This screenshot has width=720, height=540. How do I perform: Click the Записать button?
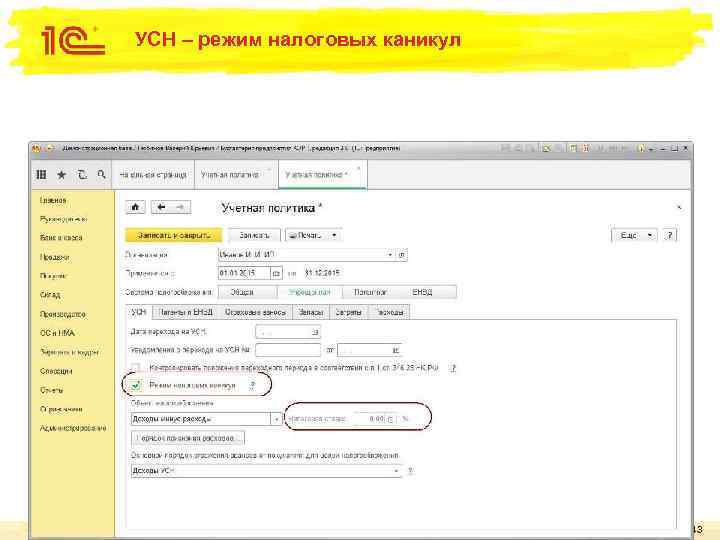point(254,235)
